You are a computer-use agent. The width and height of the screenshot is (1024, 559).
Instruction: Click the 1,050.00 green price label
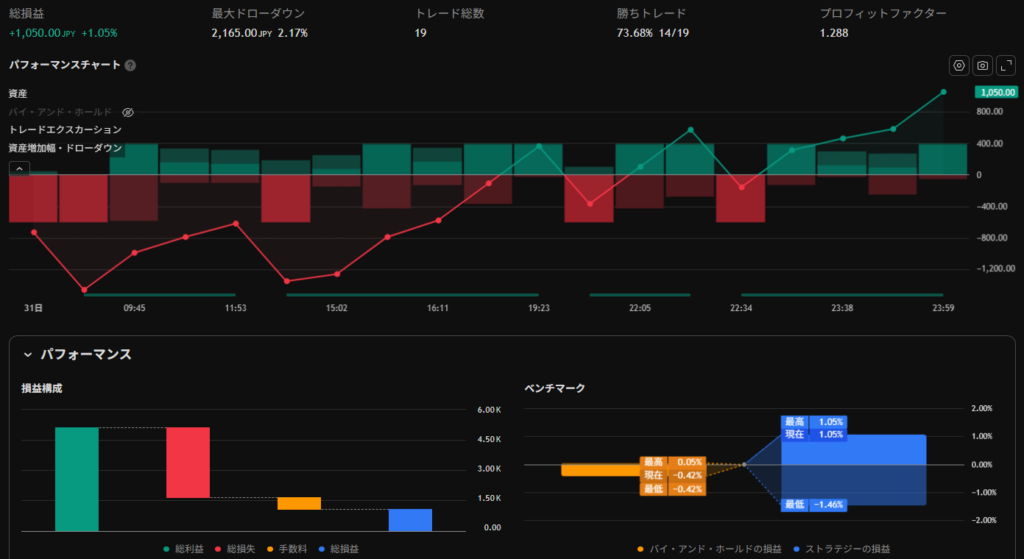998,92
